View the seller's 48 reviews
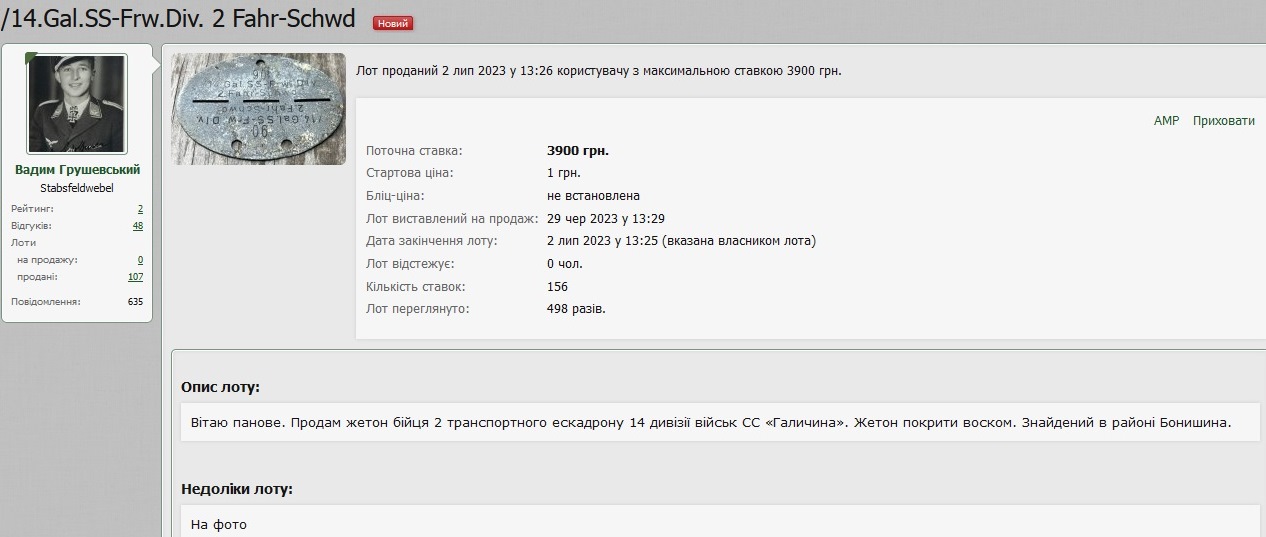This screenshot has width=1266, height=537. pos(138,226)
